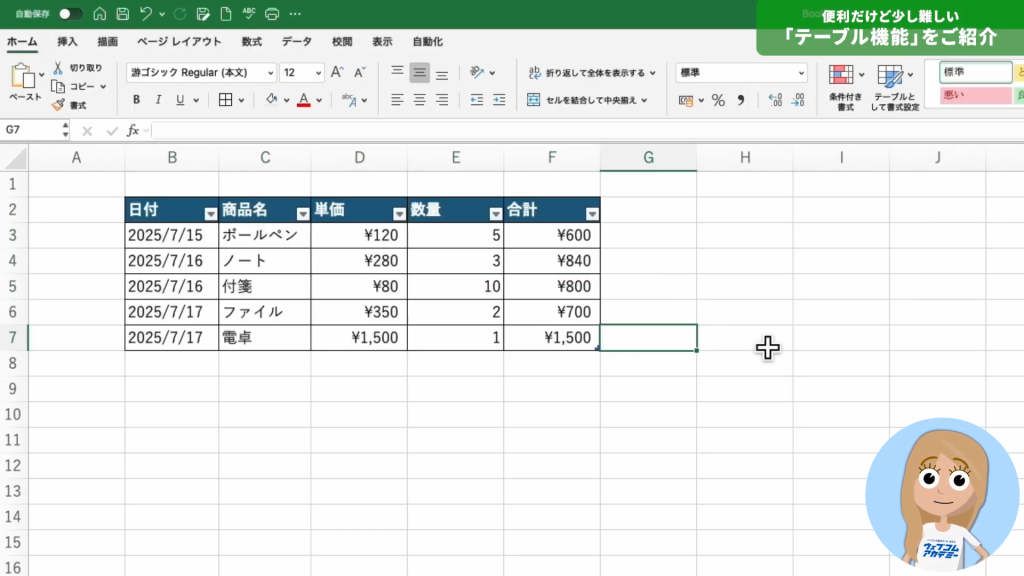This screenshot has width=1024, height=576.
Task: Click テーブルとして書式設定 button
Action: [894, 87]
